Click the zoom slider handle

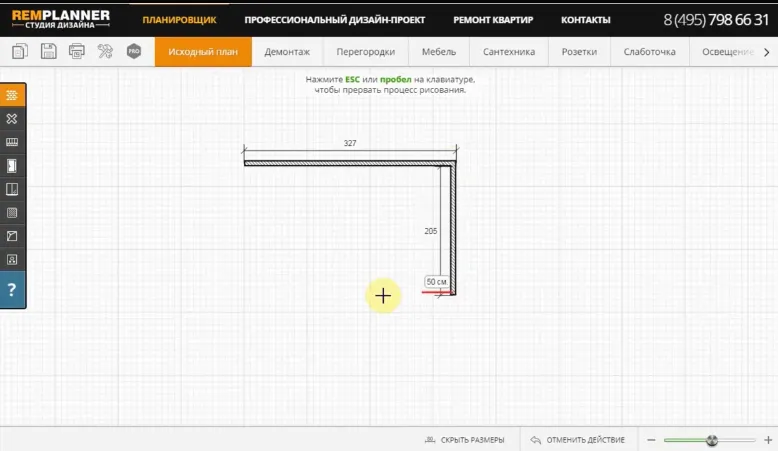(x=712, y=440)
